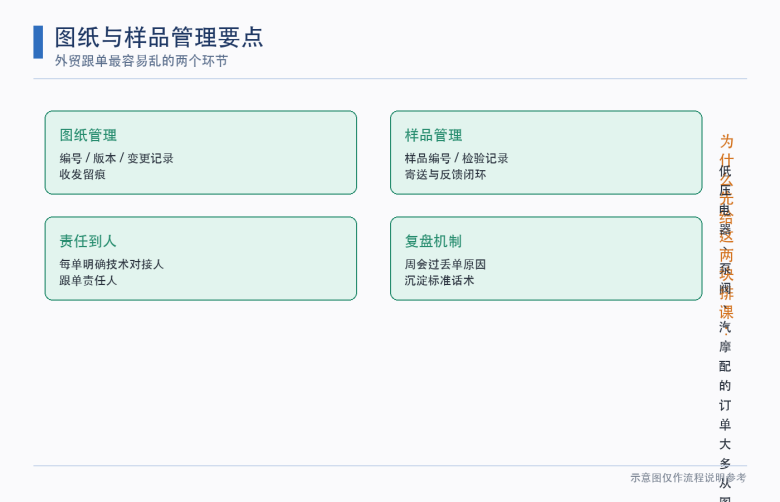This screenshot has height=502, width=780.
Task: Select the 收发留痕 text line
Action: [x=83, y=175]
